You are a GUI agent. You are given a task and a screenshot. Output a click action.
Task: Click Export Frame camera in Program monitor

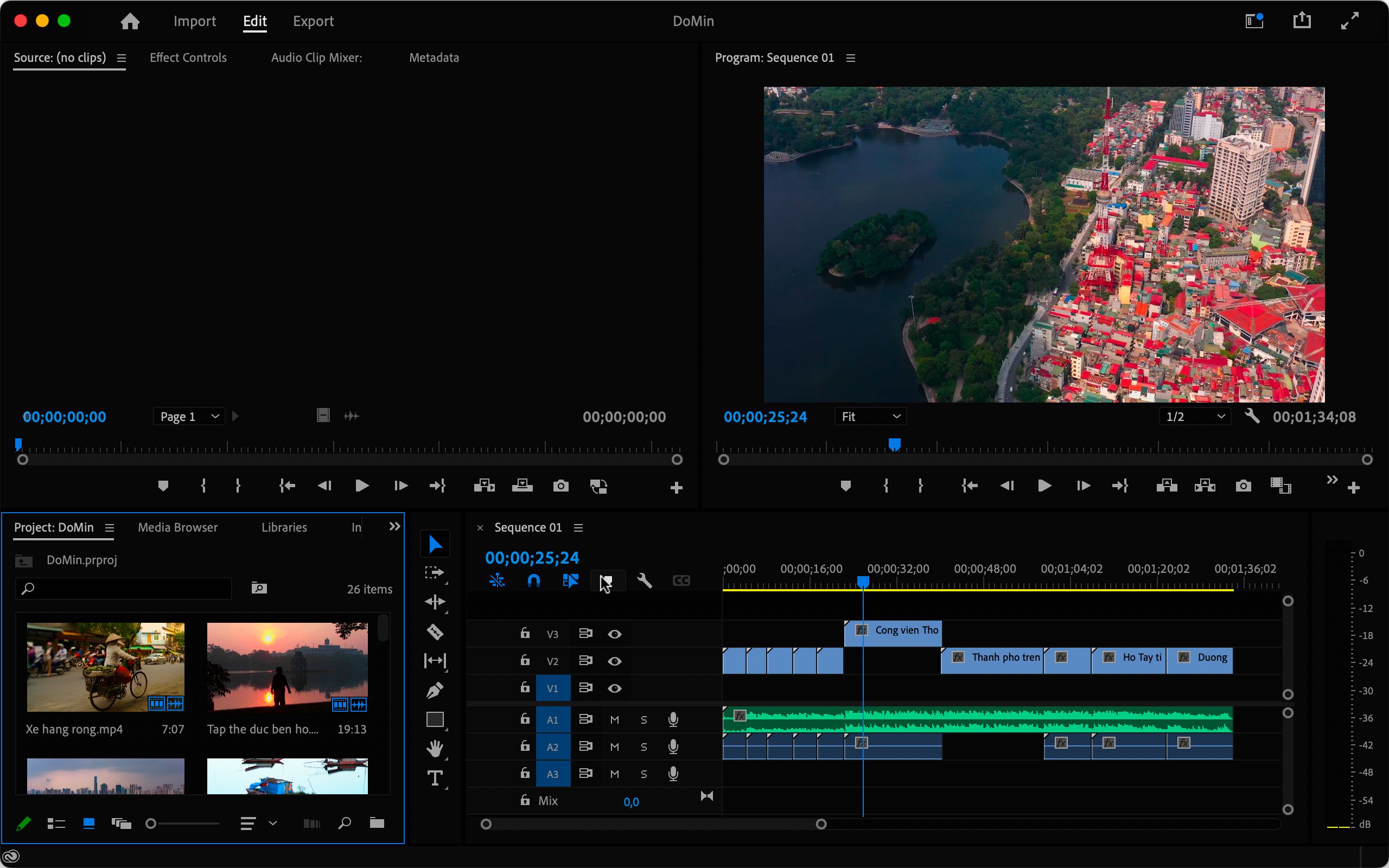click(1243, 486)
